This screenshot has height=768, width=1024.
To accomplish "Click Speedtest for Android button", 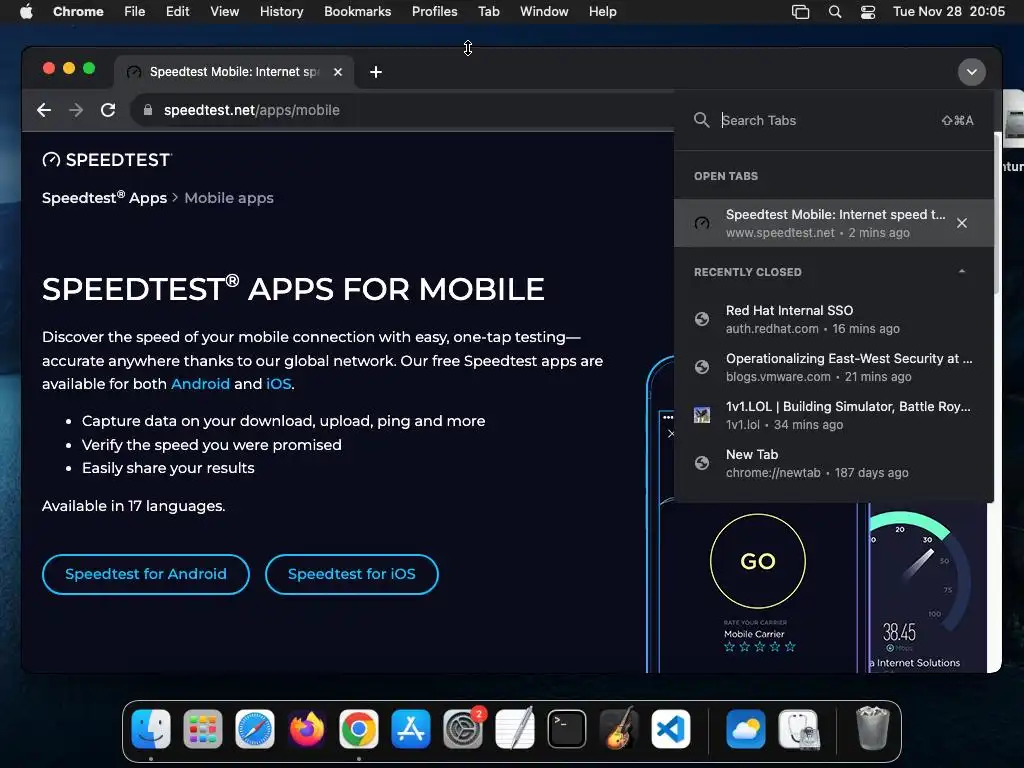I will point(146,574).
